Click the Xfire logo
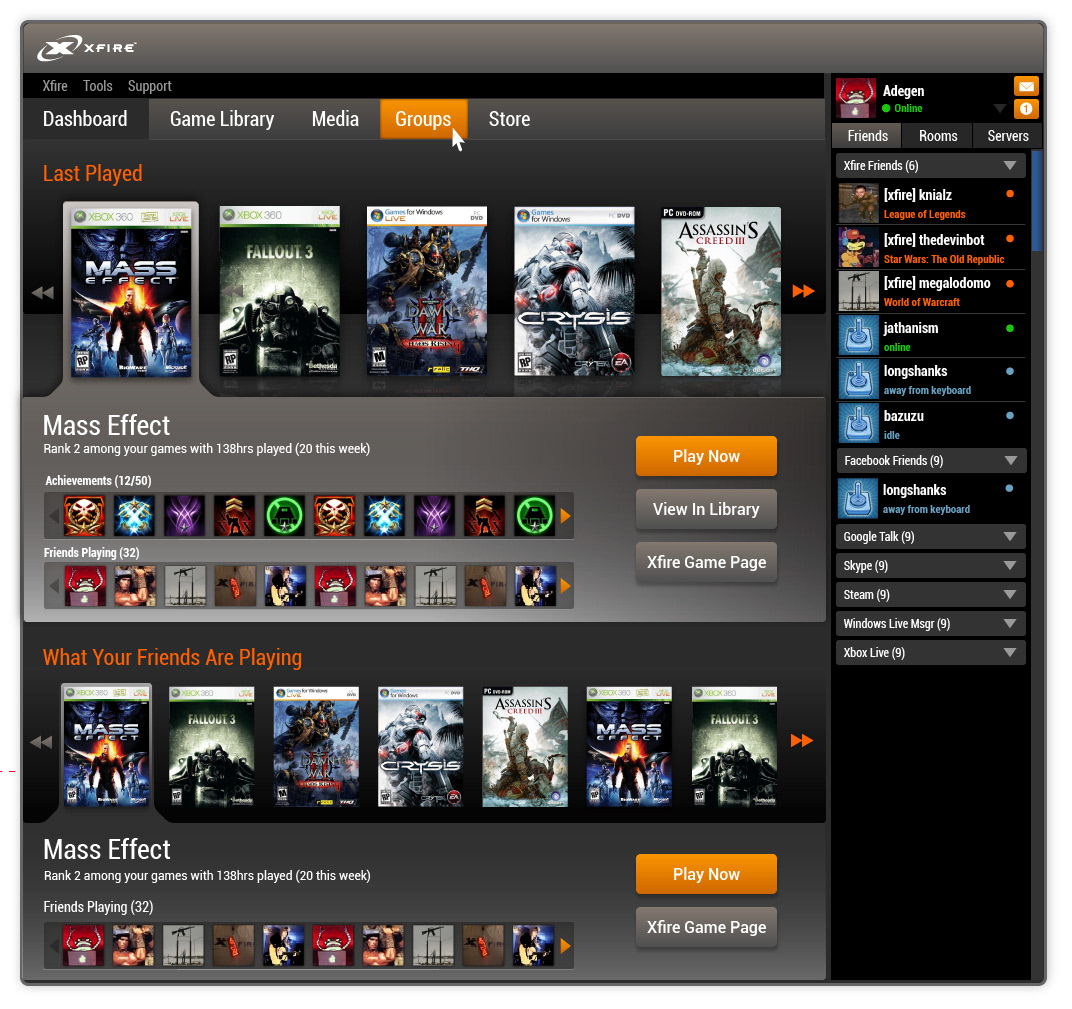This screenshot has height=1009, width=1072. tap(85, 47)
